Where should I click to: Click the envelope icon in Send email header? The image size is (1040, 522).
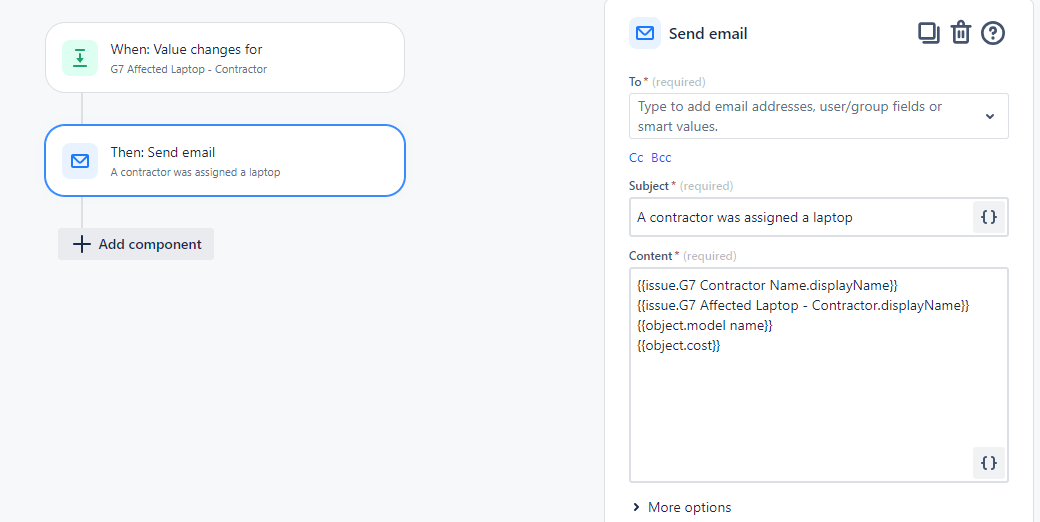(x=645, y=33)
